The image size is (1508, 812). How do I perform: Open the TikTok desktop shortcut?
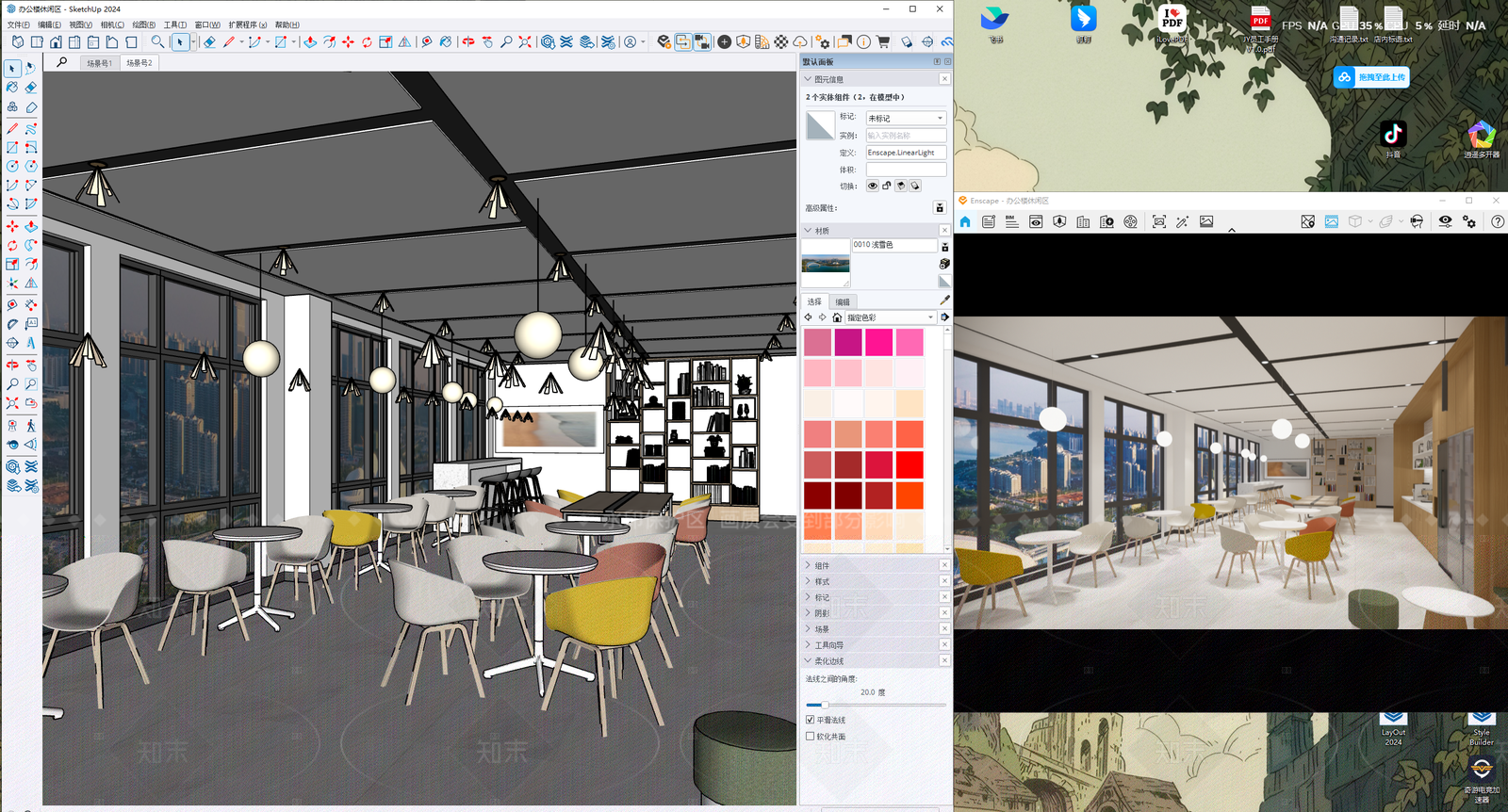(1393, 138)
